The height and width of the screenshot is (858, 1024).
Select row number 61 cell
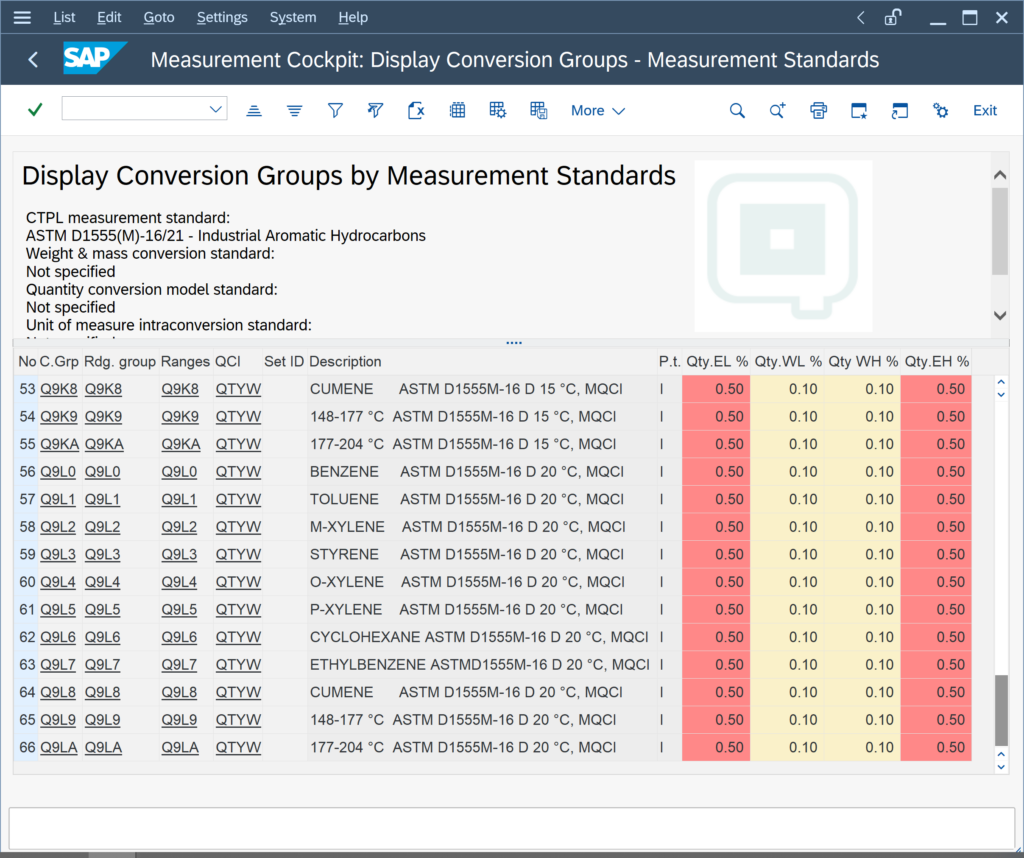27,610
